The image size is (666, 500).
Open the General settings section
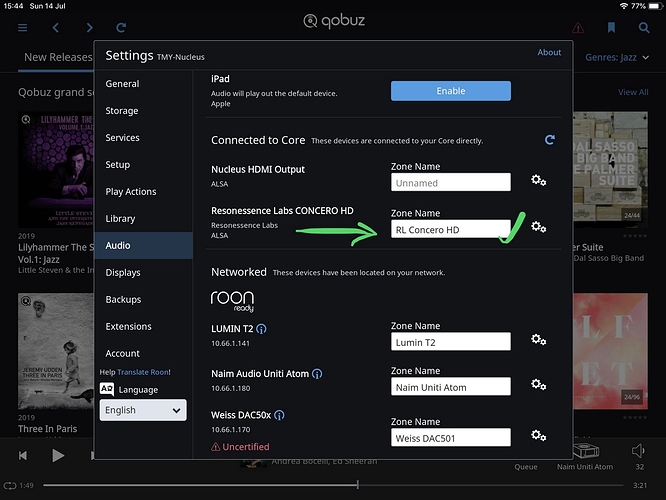[x=122, y=84]
